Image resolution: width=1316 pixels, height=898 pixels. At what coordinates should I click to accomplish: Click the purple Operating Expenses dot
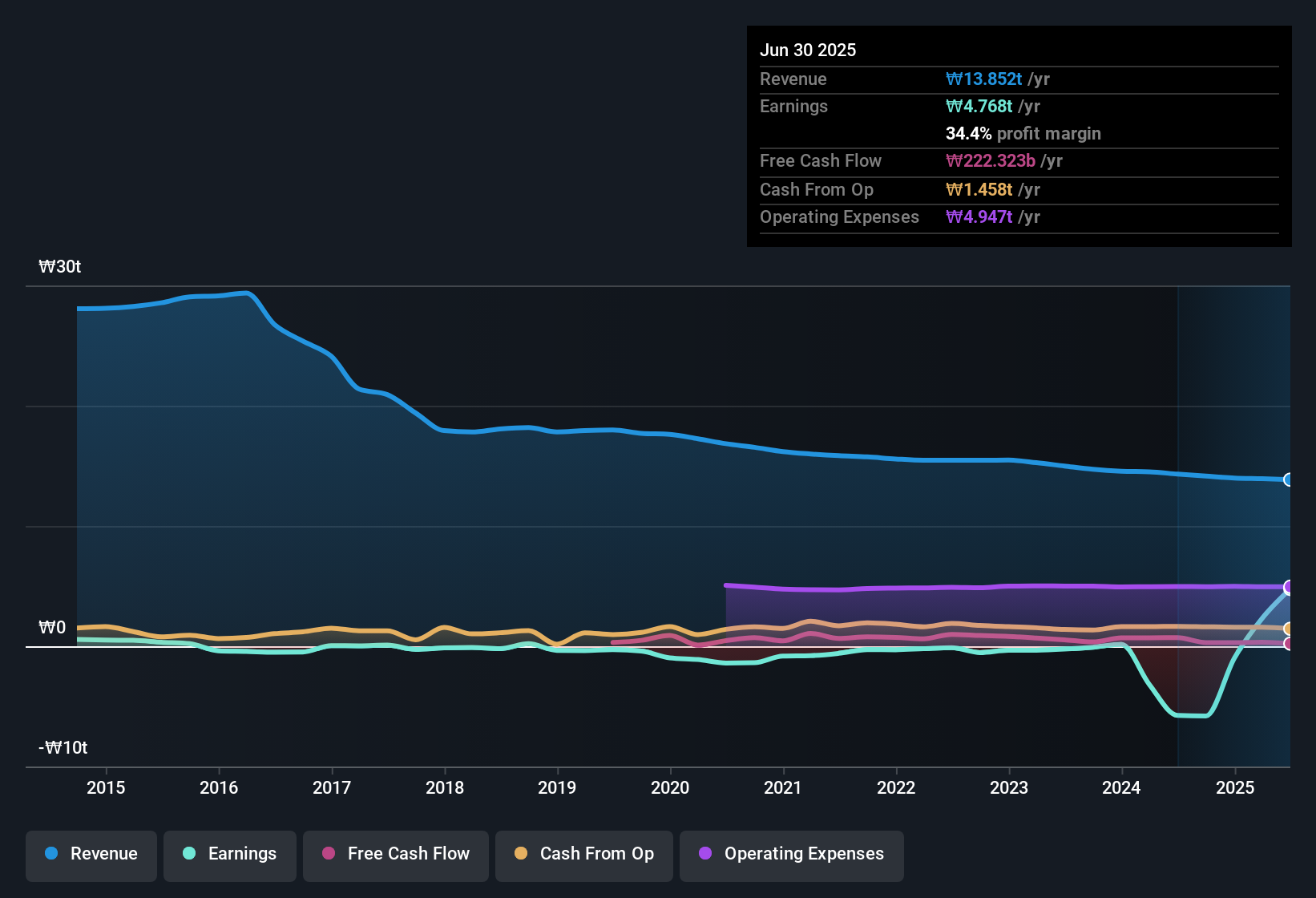[705, 855]
